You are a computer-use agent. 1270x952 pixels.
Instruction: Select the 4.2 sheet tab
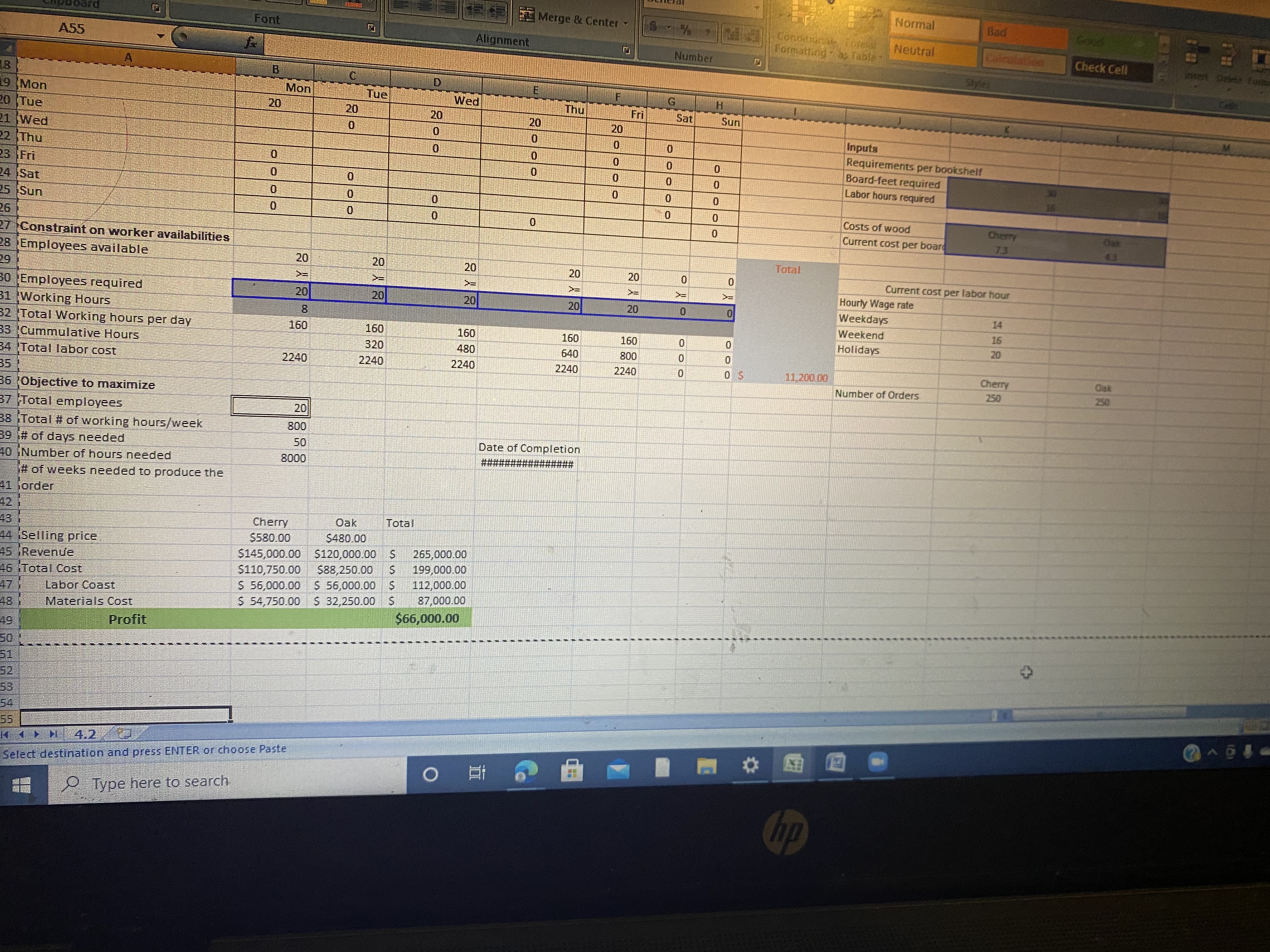pyautogui.click(x=85, y=734)
